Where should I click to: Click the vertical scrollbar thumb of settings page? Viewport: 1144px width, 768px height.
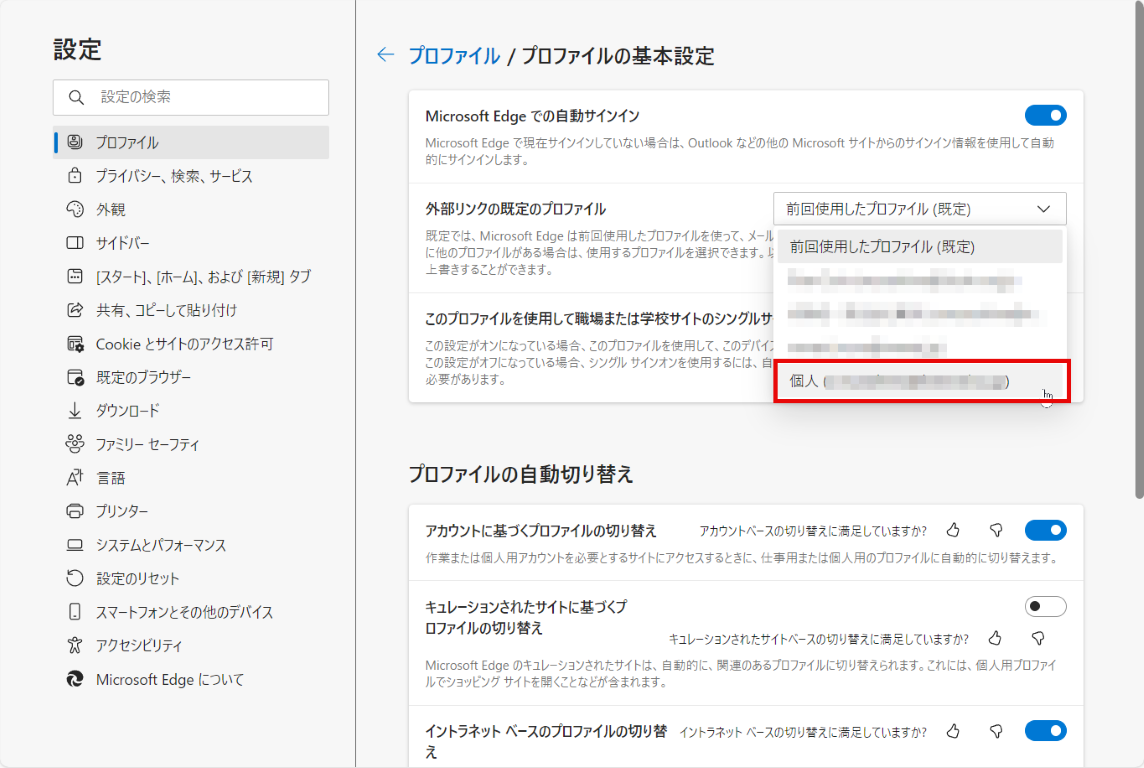point(1139,249)
